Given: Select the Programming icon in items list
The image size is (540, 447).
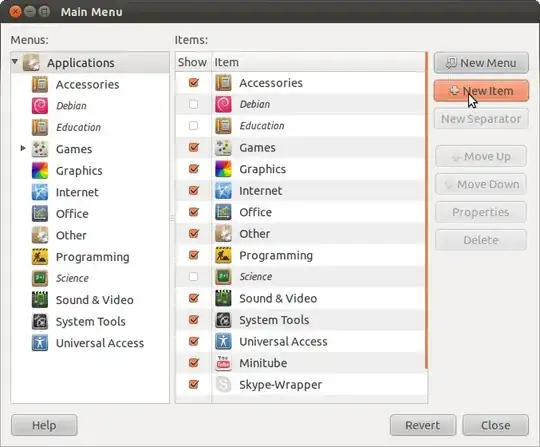Looking at the screenshot, I should pos(223,255).
